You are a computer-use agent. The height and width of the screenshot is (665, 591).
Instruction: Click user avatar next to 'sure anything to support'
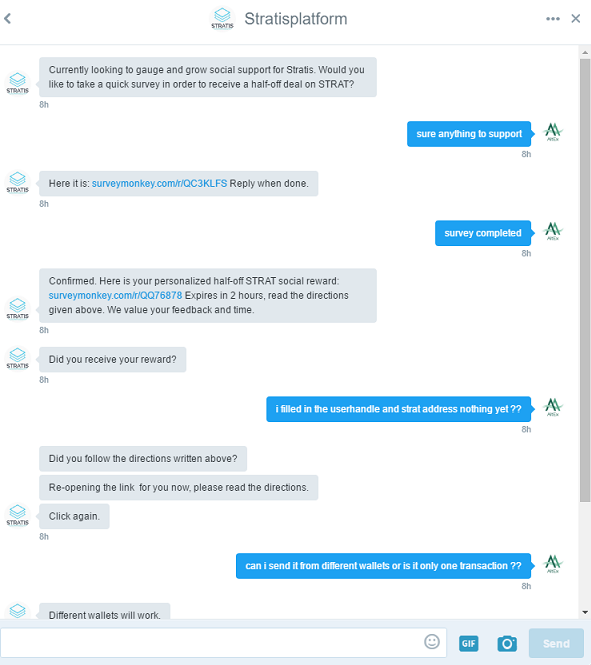553,133
